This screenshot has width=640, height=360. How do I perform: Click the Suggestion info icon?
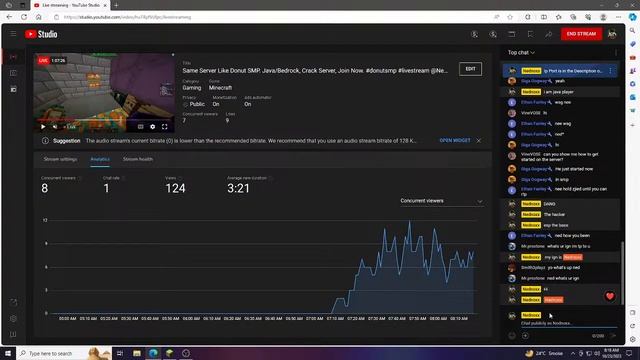[x=45, y=141]
